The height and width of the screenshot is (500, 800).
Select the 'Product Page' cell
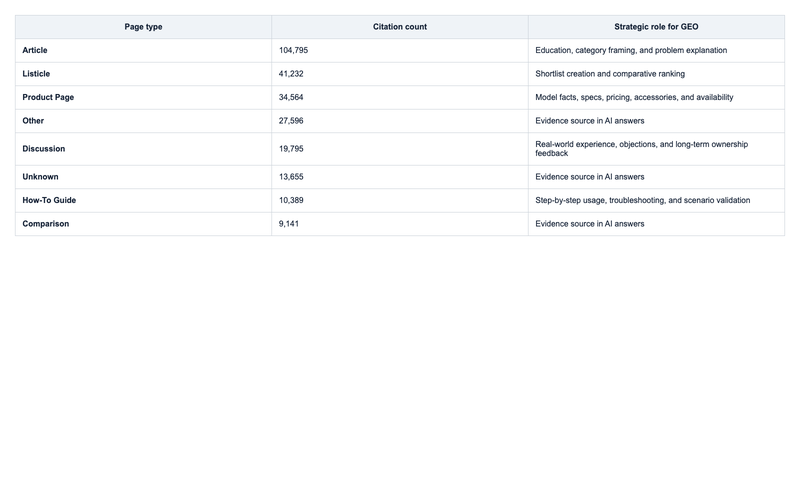click(143, 97)
